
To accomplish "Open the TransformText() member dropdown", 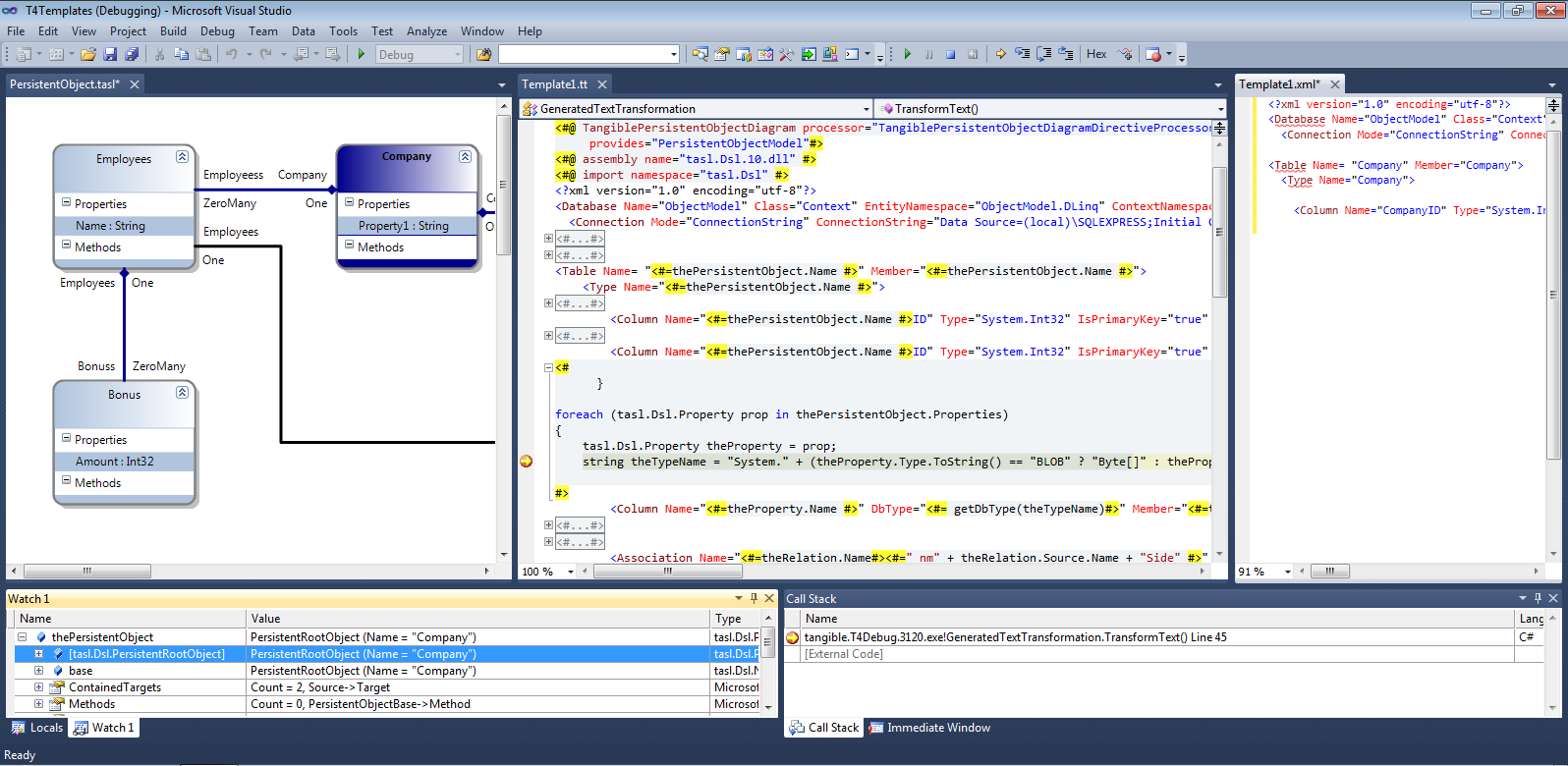I will click(1220, 109).
